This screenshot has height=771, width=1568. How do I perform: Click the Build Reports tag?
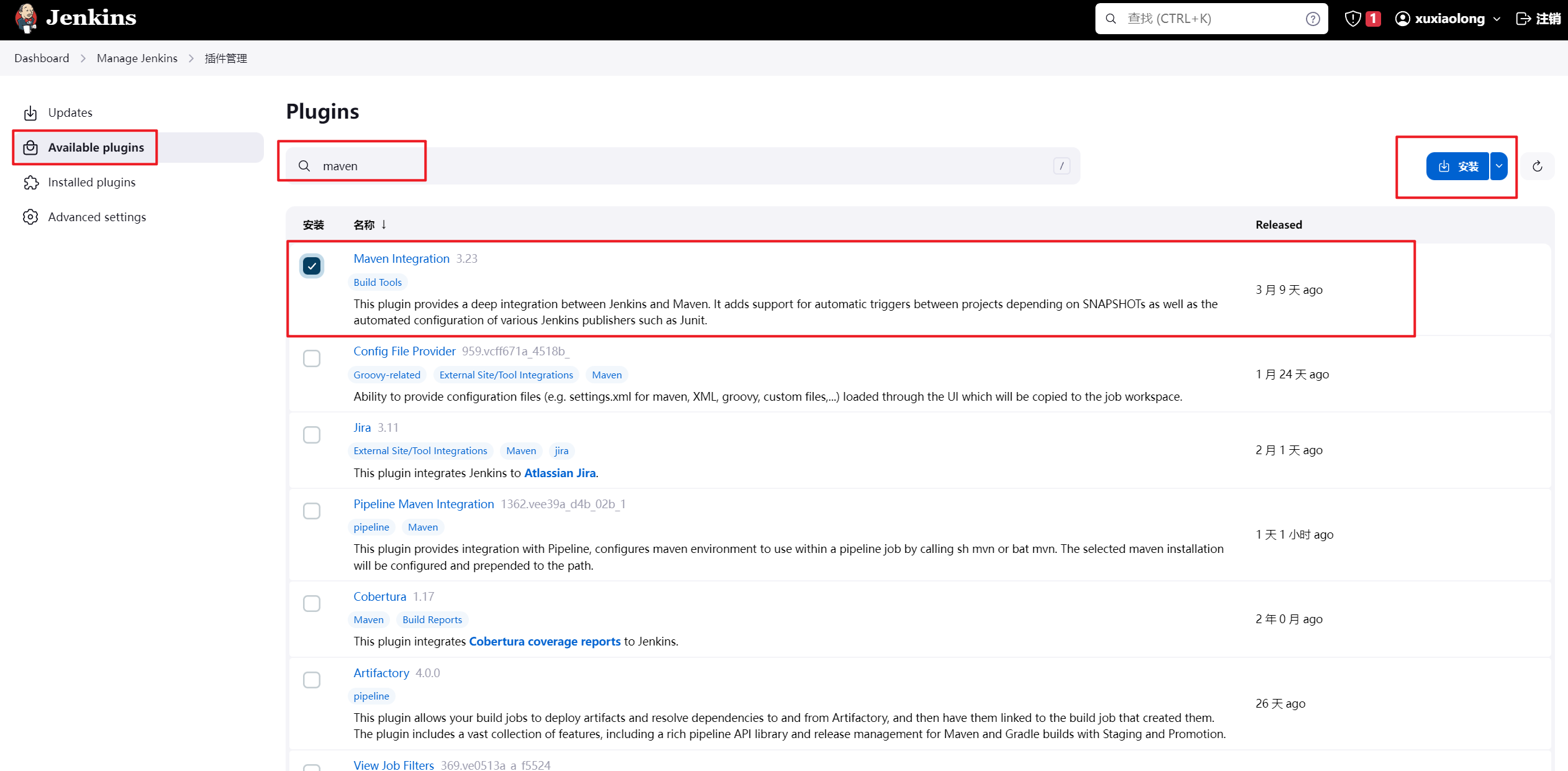432,619
